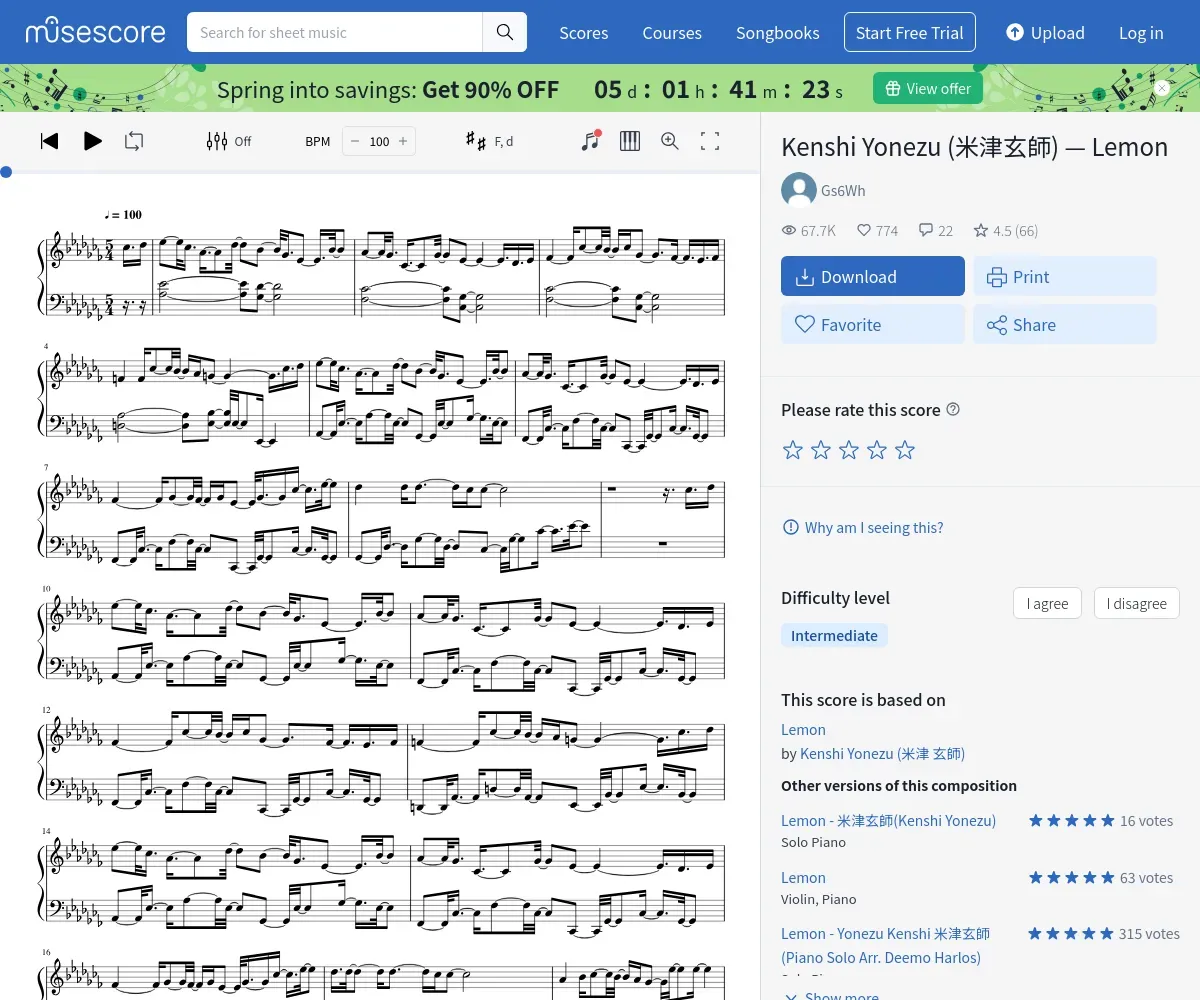Share the score
Screen dimensions: 1200x1000
tap(1065, 325)
